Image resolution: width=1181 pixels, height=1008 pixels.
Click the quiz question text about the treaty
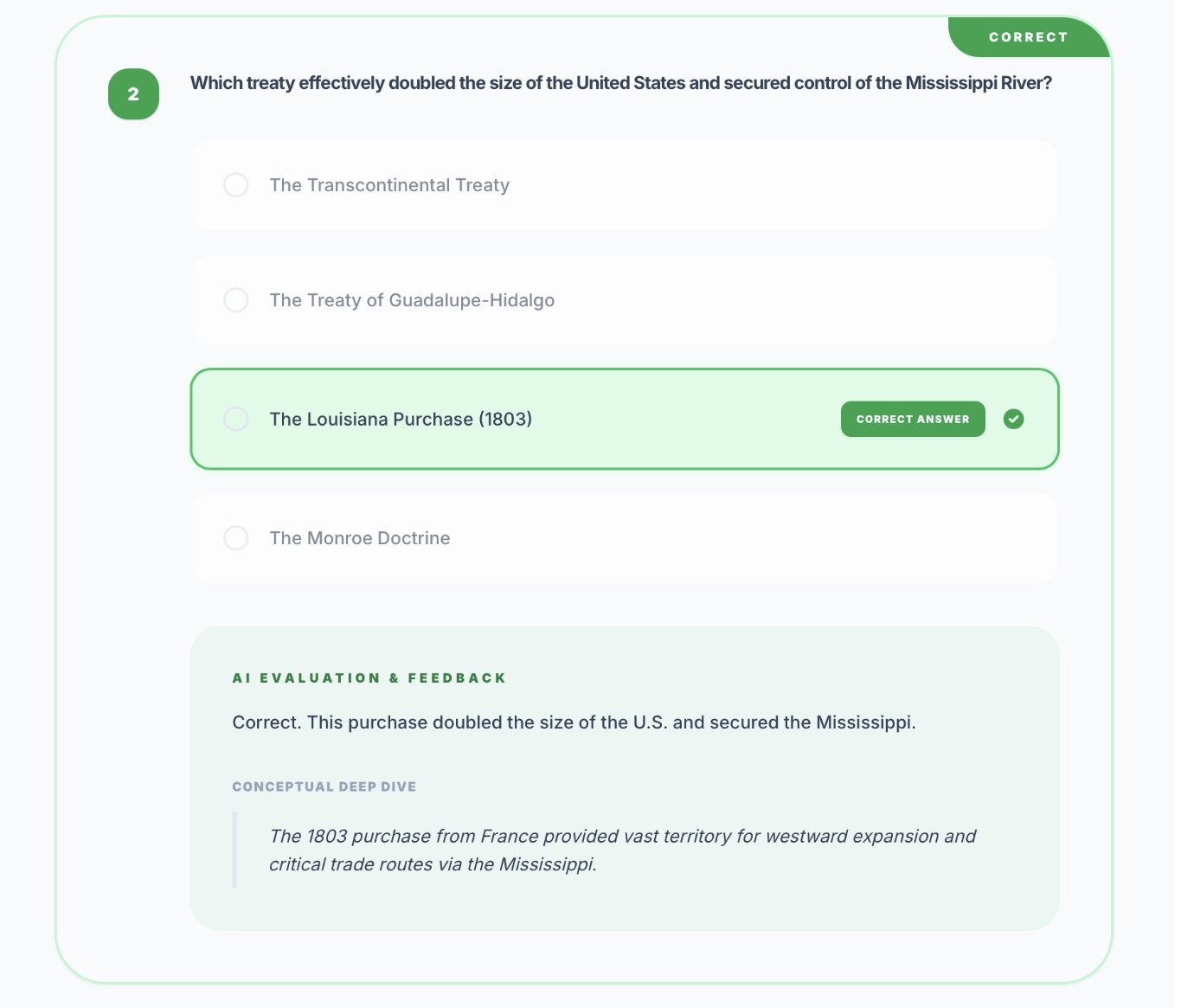620,82
